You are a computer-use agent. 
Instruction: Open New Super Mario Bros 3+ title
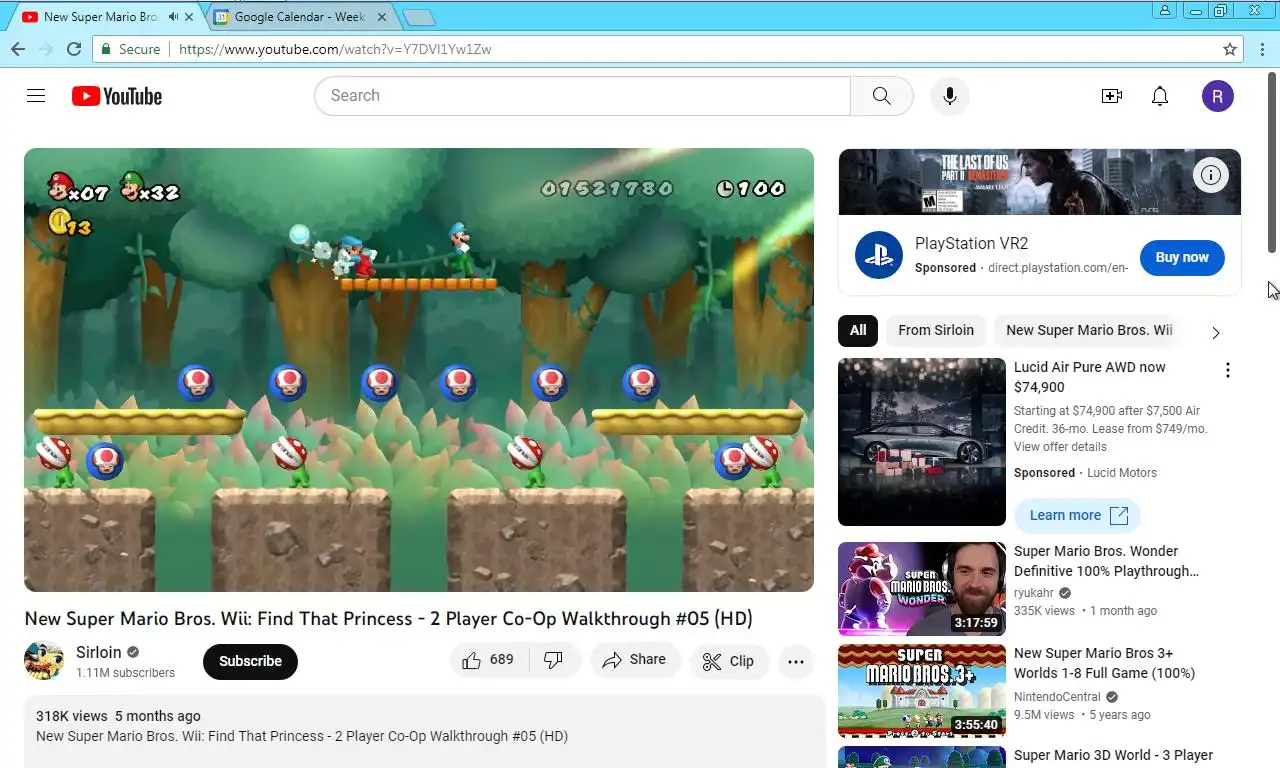1104,663
